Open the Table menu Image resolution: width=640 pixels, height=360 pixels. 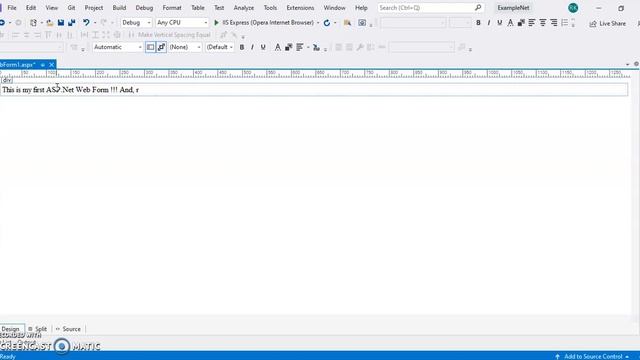(198, 8)
